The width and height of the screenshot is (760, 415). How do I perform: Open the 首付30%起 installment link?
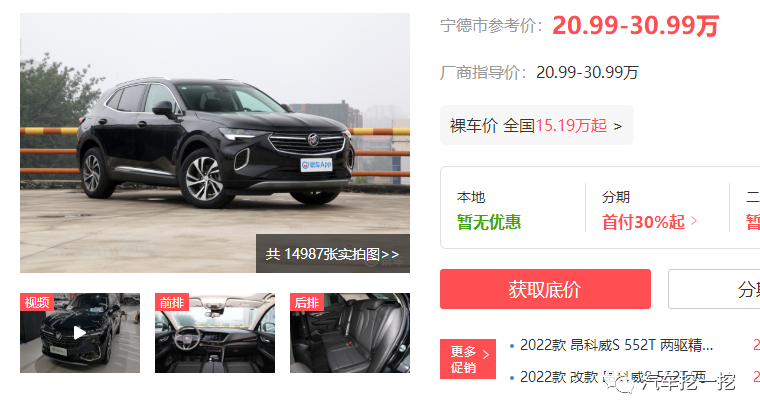point(643,222)
